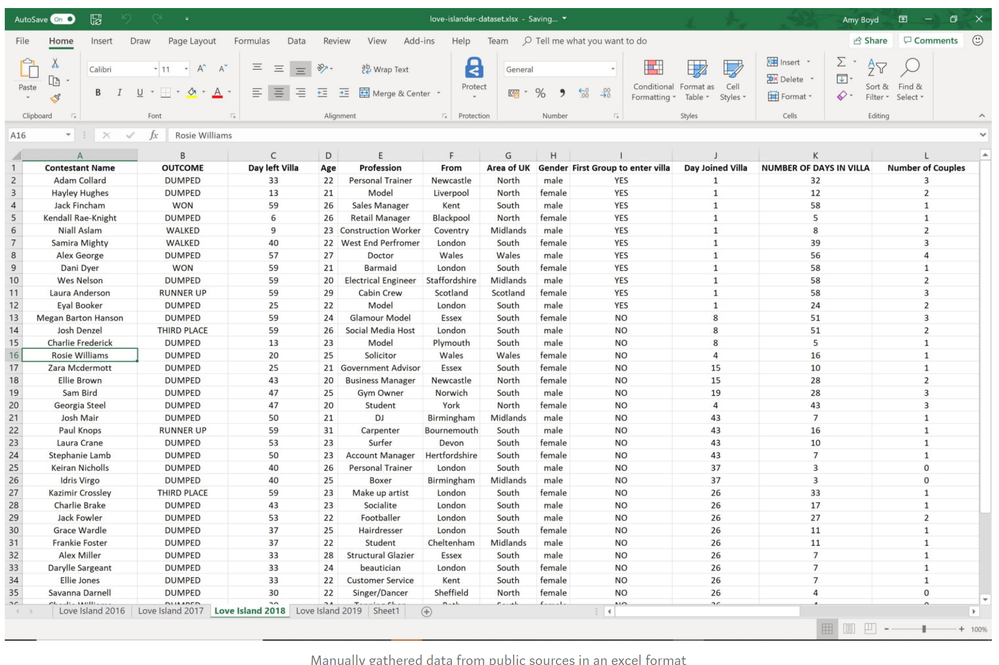The image size is (999, 665).
Task: Click the Undo arrow
Action: click(x=126, y=19)
